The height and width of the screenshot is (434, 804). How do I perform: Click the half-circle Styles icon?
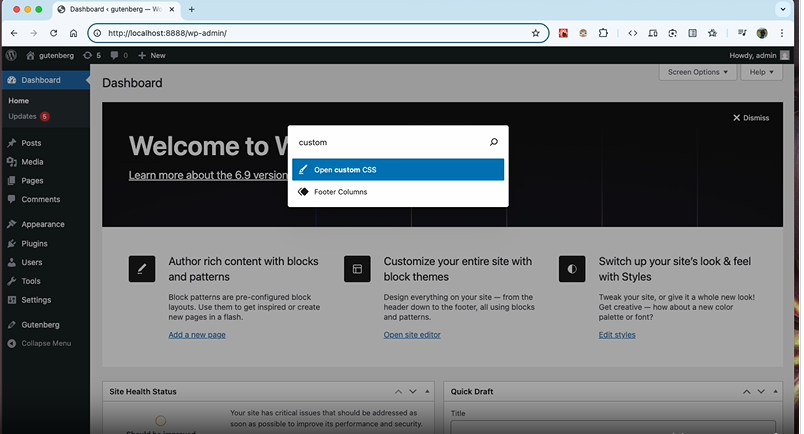(572, 269)
